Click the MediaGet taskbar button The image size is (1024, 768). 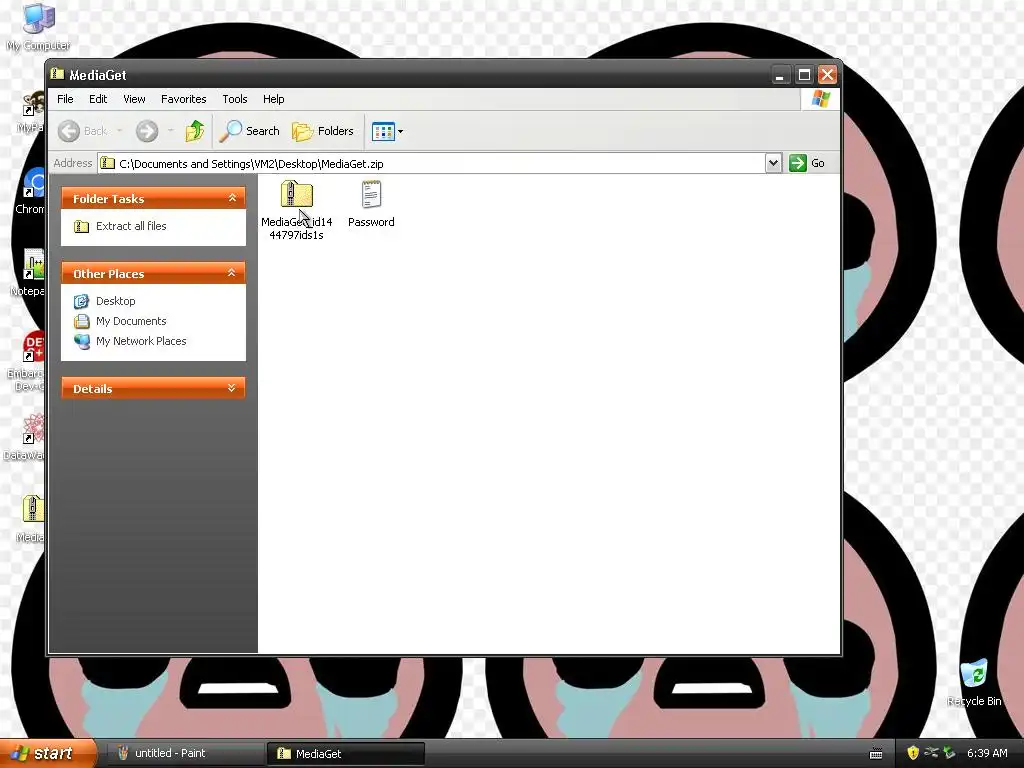click(345, 754)
